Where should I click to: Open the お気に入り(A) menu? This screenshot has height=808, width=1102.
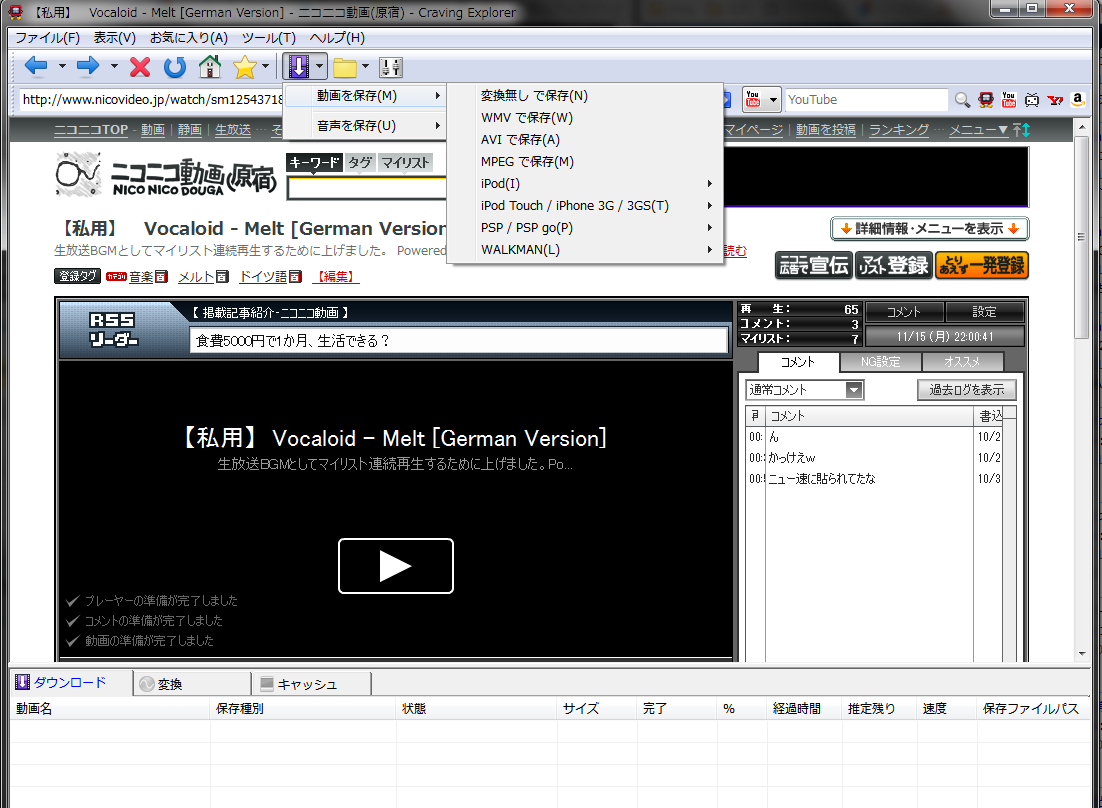click(x=188, y=38)
